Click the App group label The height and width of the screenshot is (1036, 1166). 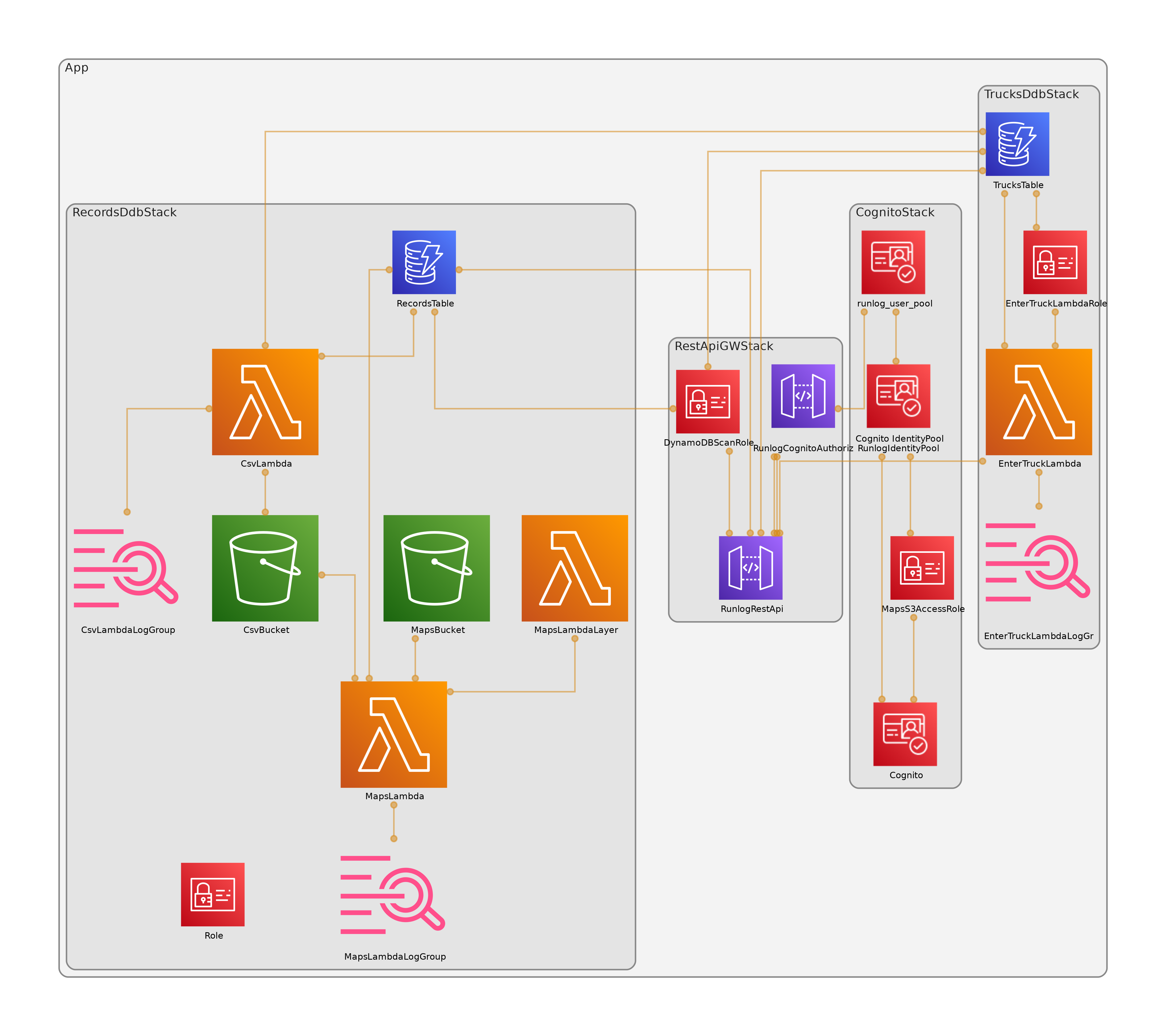(76, 68)
